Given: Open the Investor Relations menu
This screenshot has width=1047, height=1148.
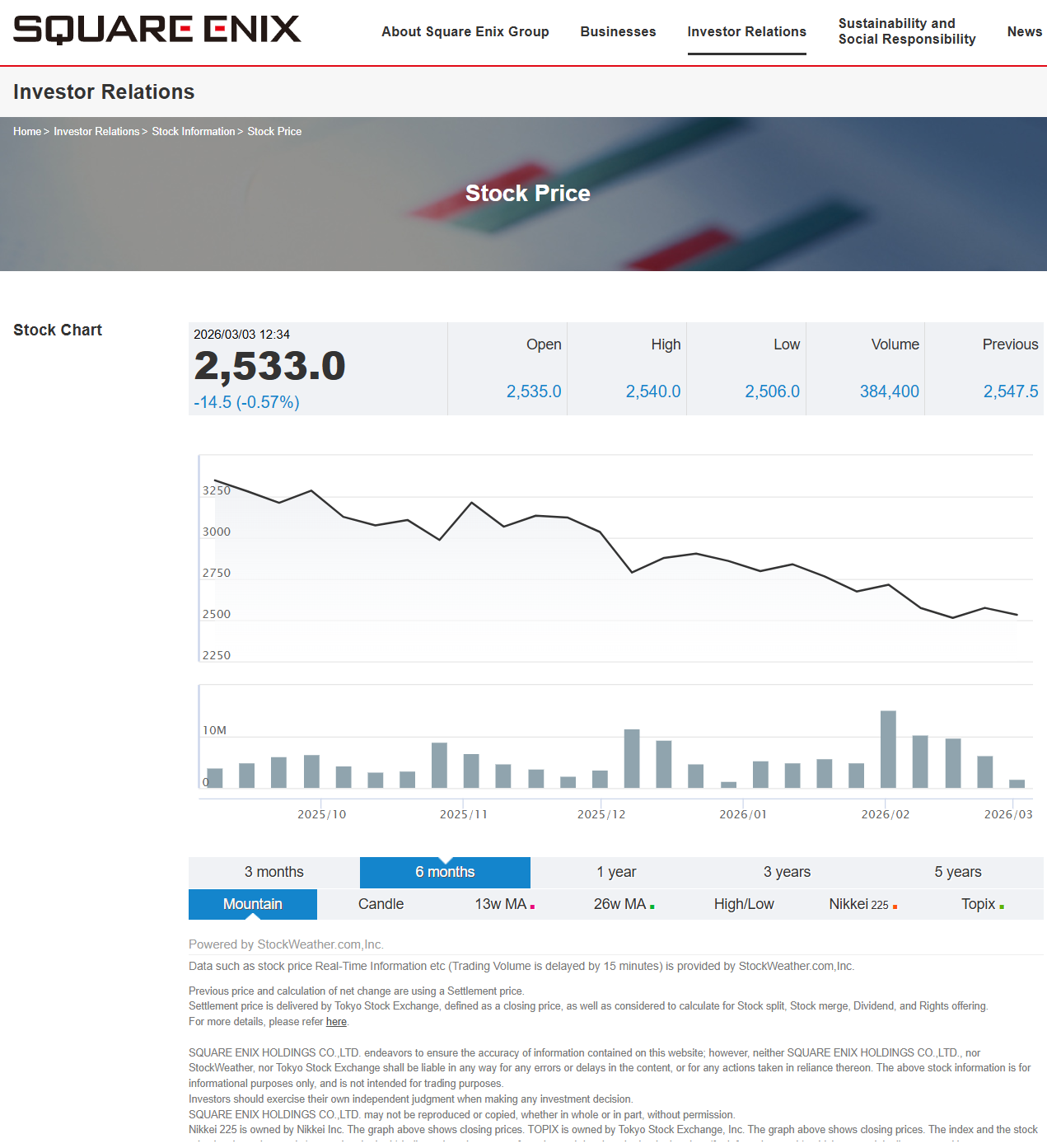Looking at the screenshot, I should tap(746, 31).
